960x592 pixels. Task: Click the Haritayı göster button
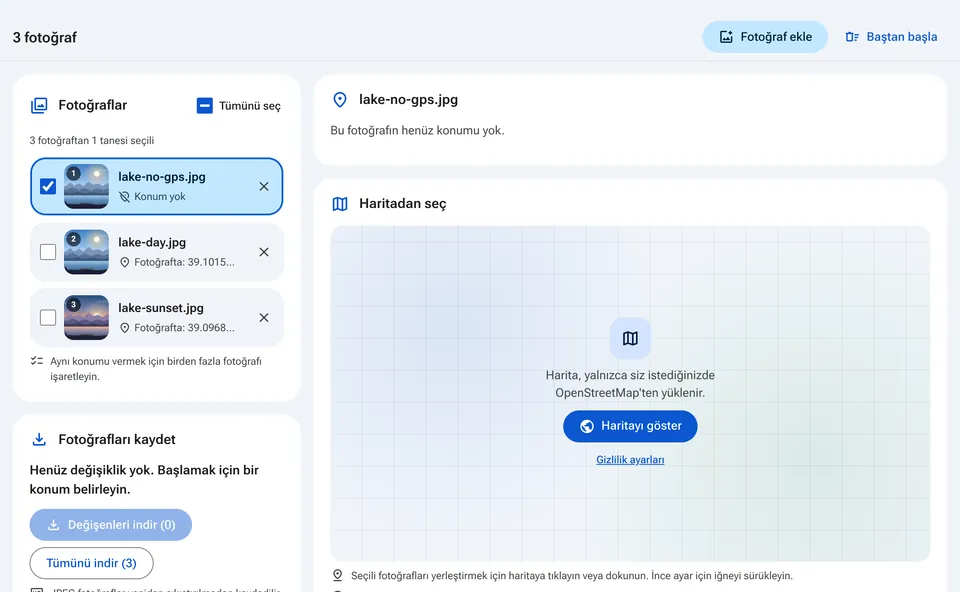pos(630,426)
